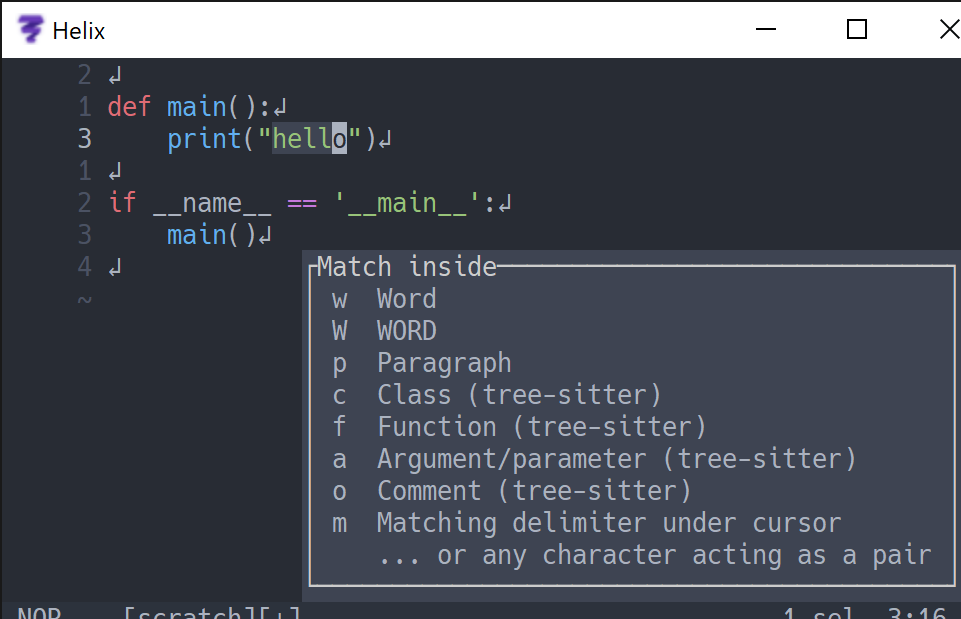Click the 3:16 cursor position indicator
The width and height of the screenshot is (961, 619).
point(918,612)
